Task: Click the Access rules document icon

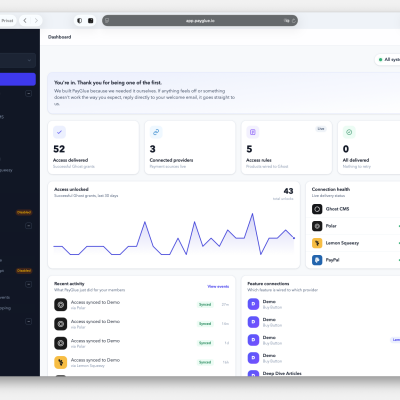Action: pyautogui.click(x=253, y=132)
